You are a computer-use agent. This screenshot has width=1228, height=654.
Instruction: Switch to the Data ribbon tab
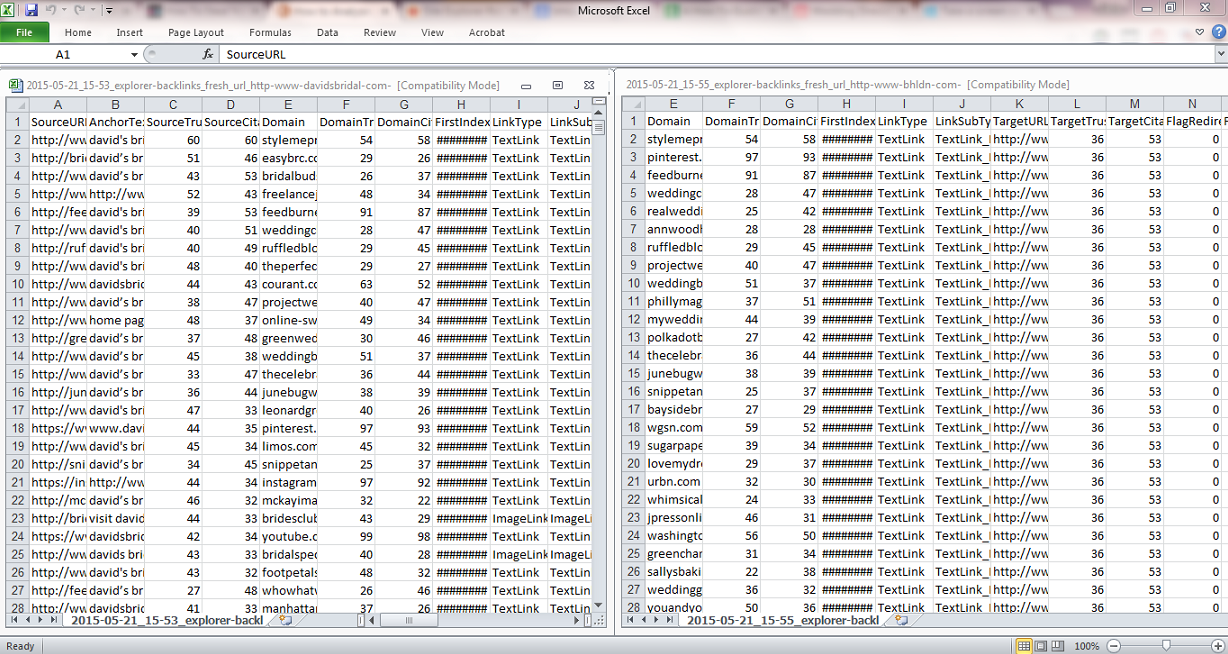coord(327,32)
